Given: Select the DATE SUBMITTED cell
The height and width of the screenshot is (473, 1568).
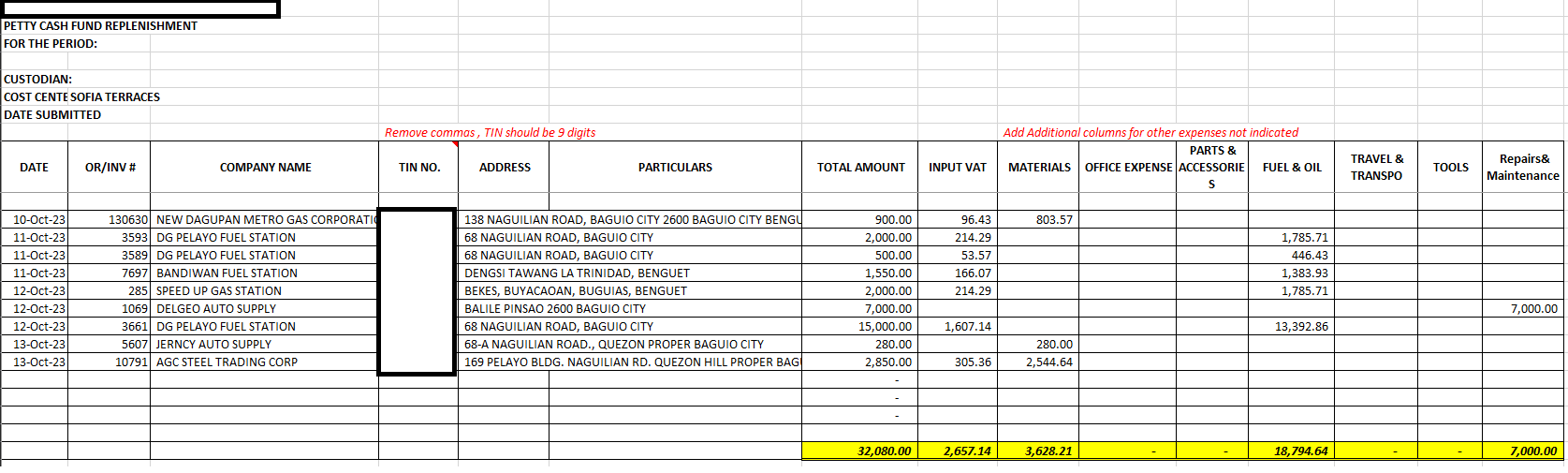Looking at the screenshot, I should tap(52, 115).
